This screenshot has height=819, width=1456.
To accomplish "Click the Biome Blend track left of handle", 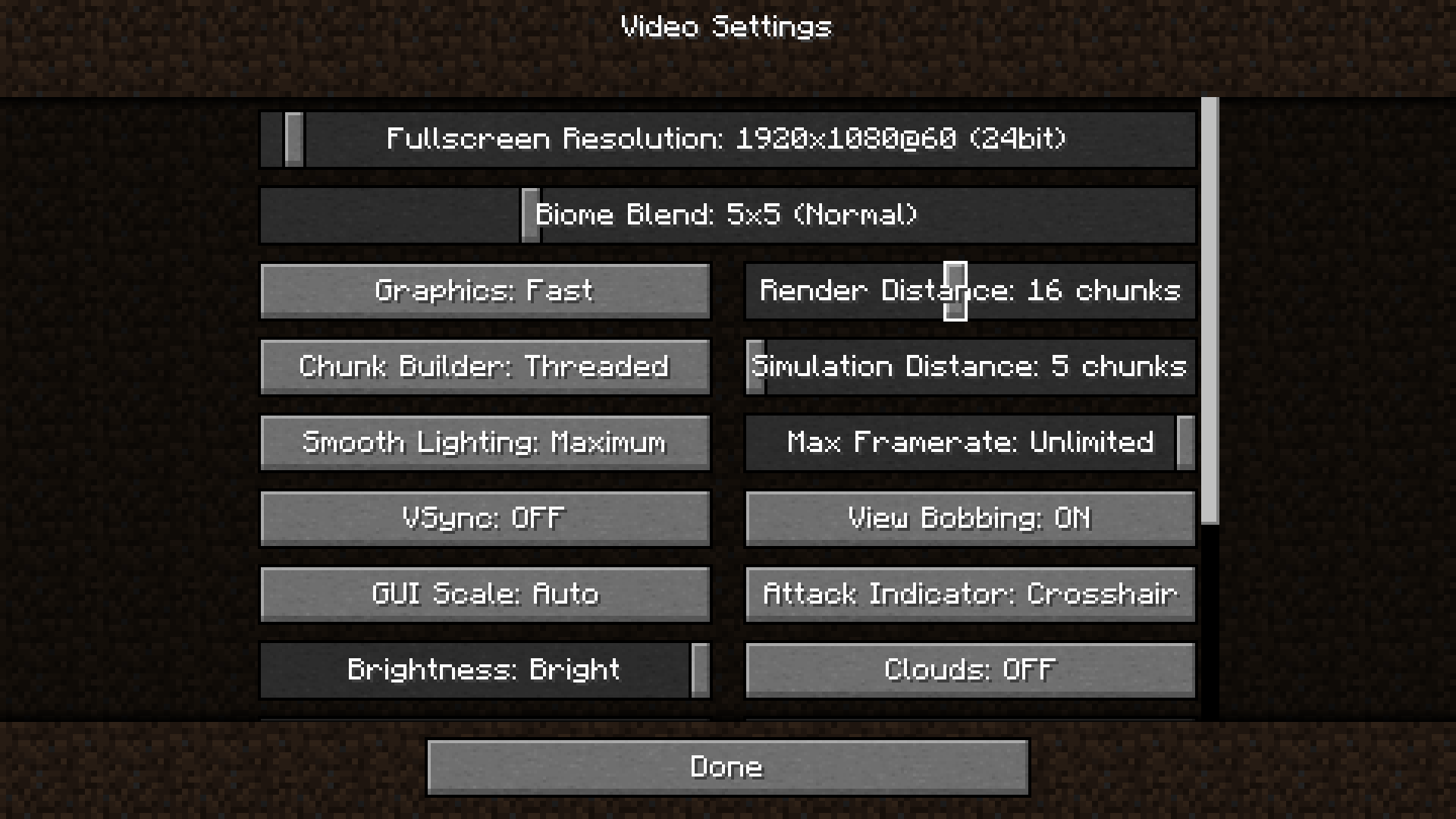I will [391, 215].
